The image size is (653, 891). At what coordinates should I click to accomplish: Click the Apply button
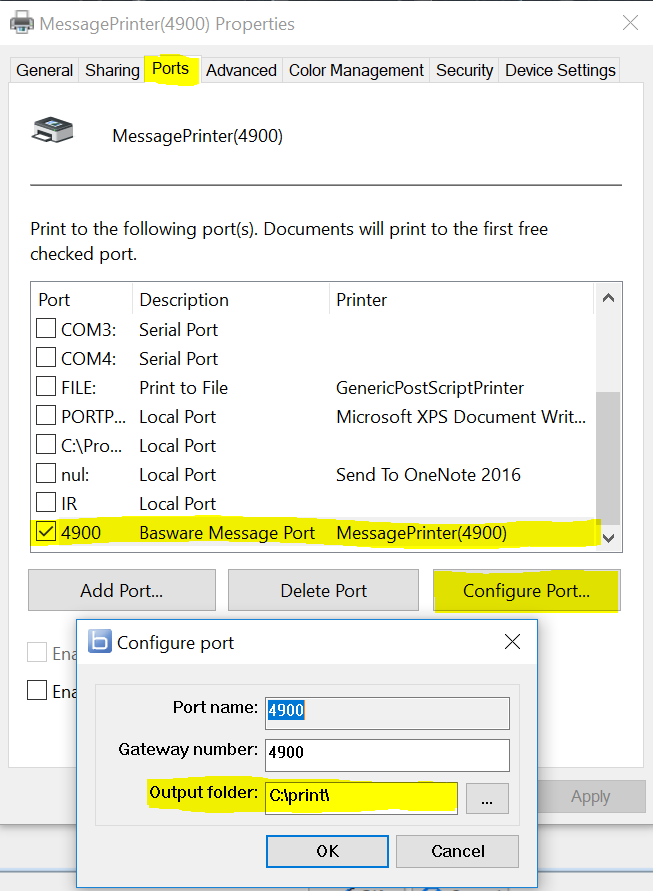click(591, 796)
